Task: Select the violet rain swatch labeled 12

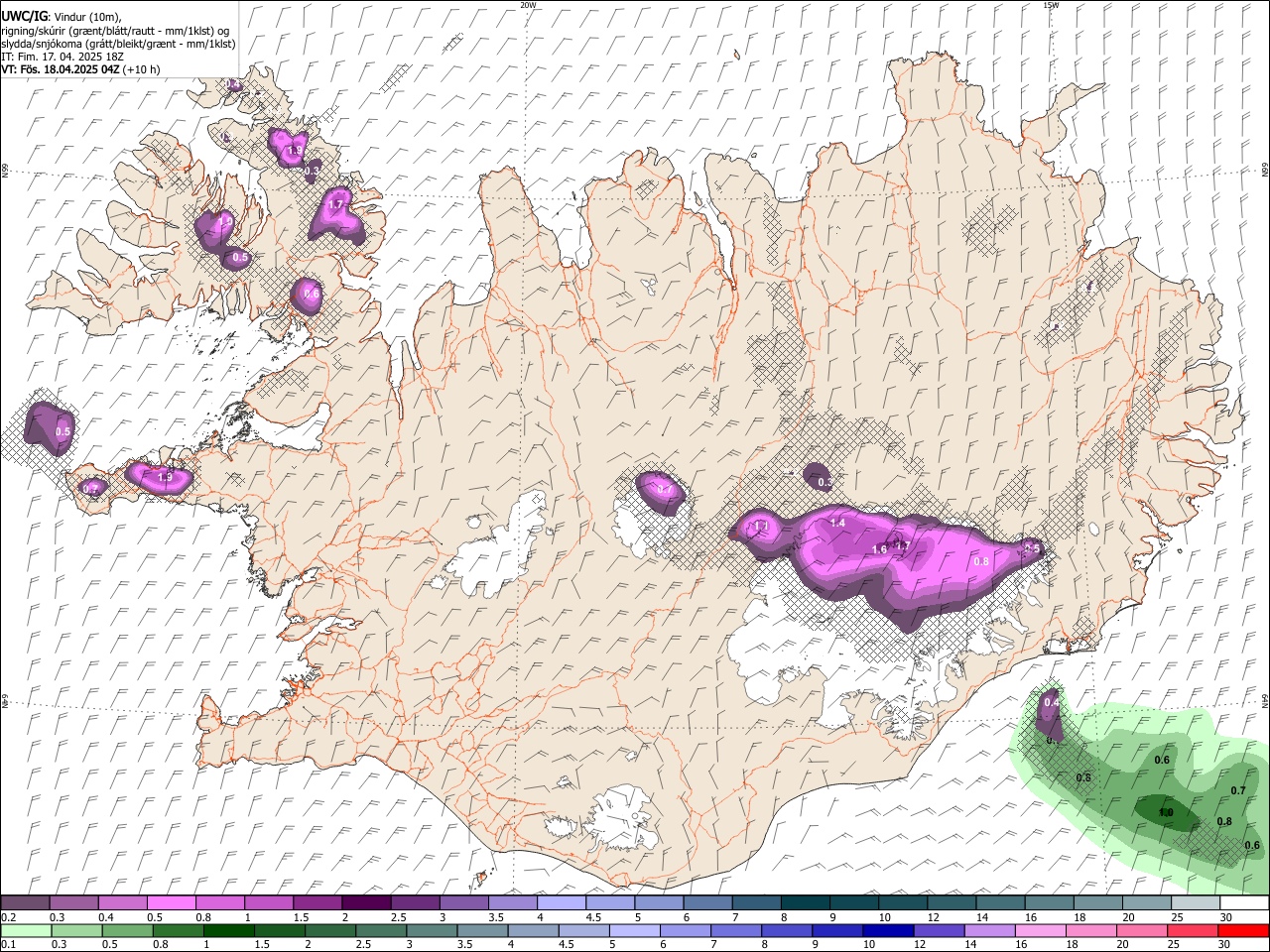Action: click(940, 930)
